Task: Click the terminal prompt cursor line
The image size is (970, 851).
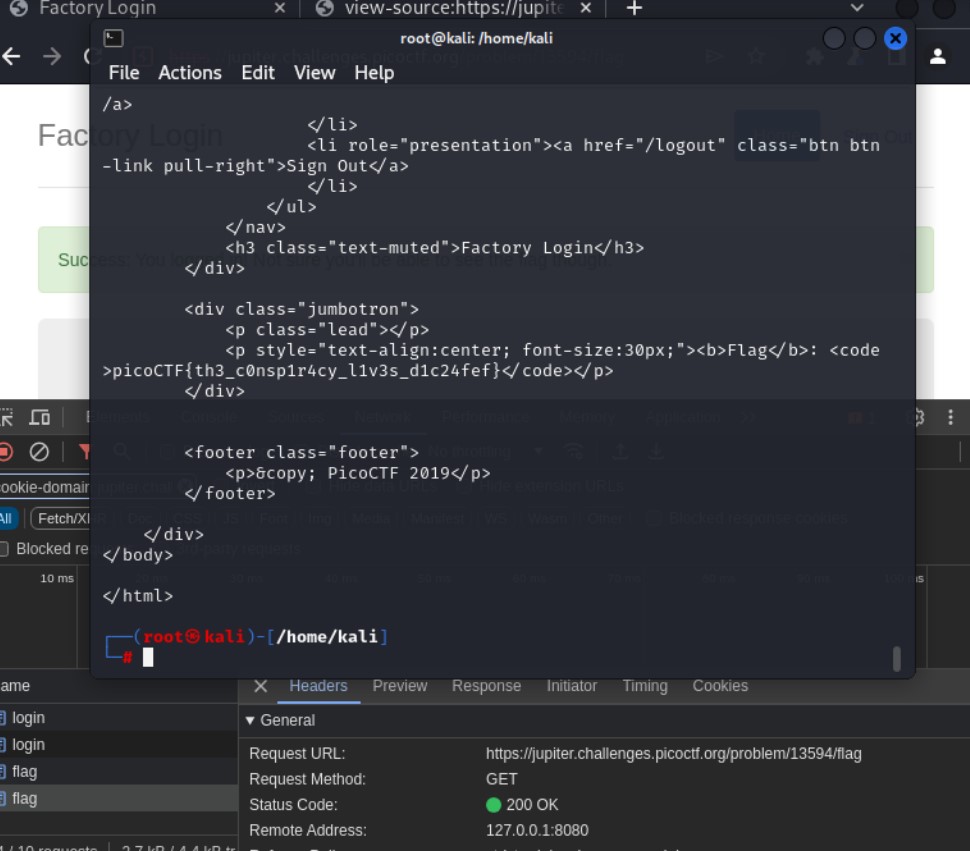Action: pos(148,657)
